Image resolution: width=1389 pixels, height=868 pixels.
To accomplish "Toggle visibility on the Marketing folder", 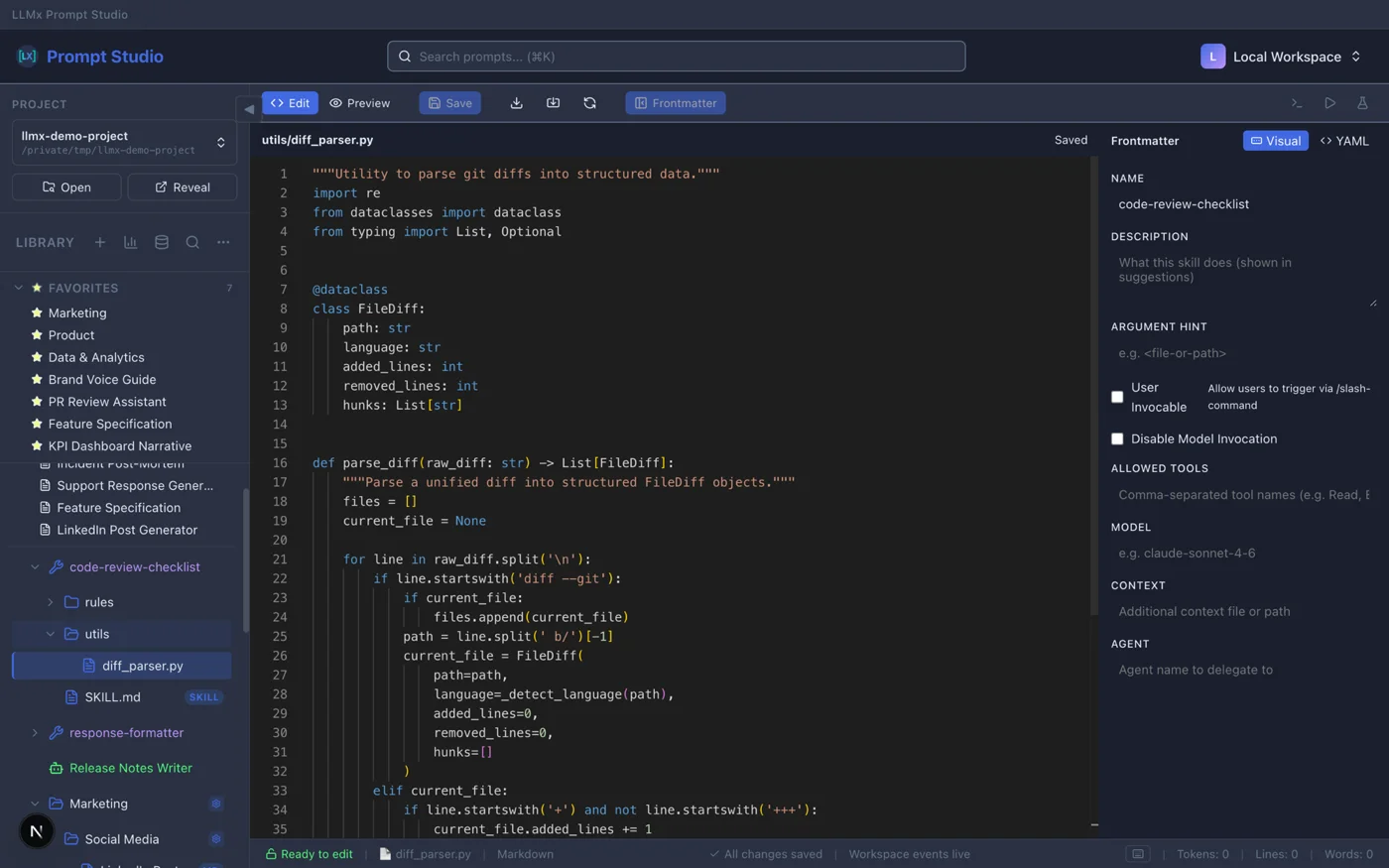I will point(216,804).
